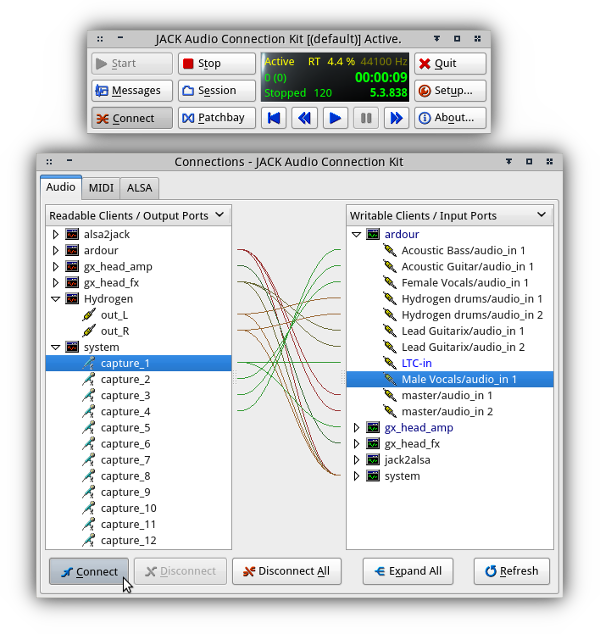The height and width of the screenshot is (634, 600).
Task: Open the Setup dialog
Action: pyautogui.click(x=451, y=91)
